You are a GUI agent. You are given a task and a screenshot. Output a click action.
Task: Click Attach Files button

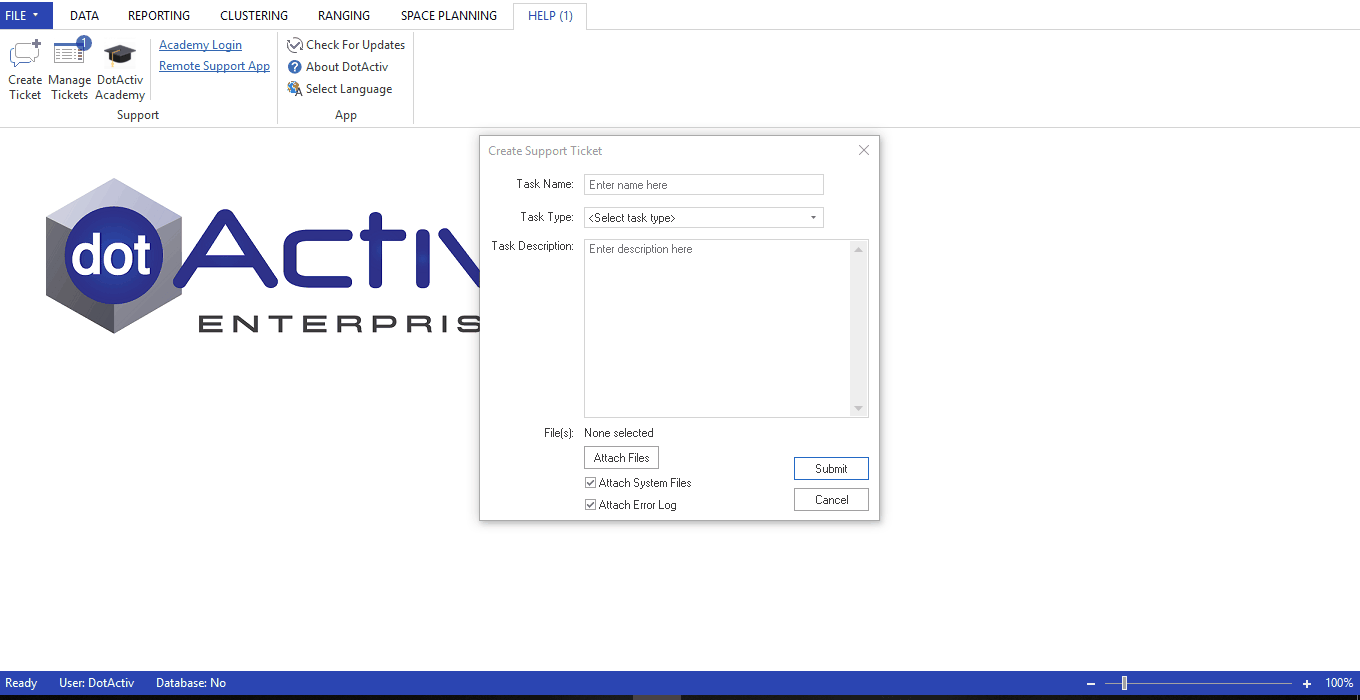click(x=621, y=458)
